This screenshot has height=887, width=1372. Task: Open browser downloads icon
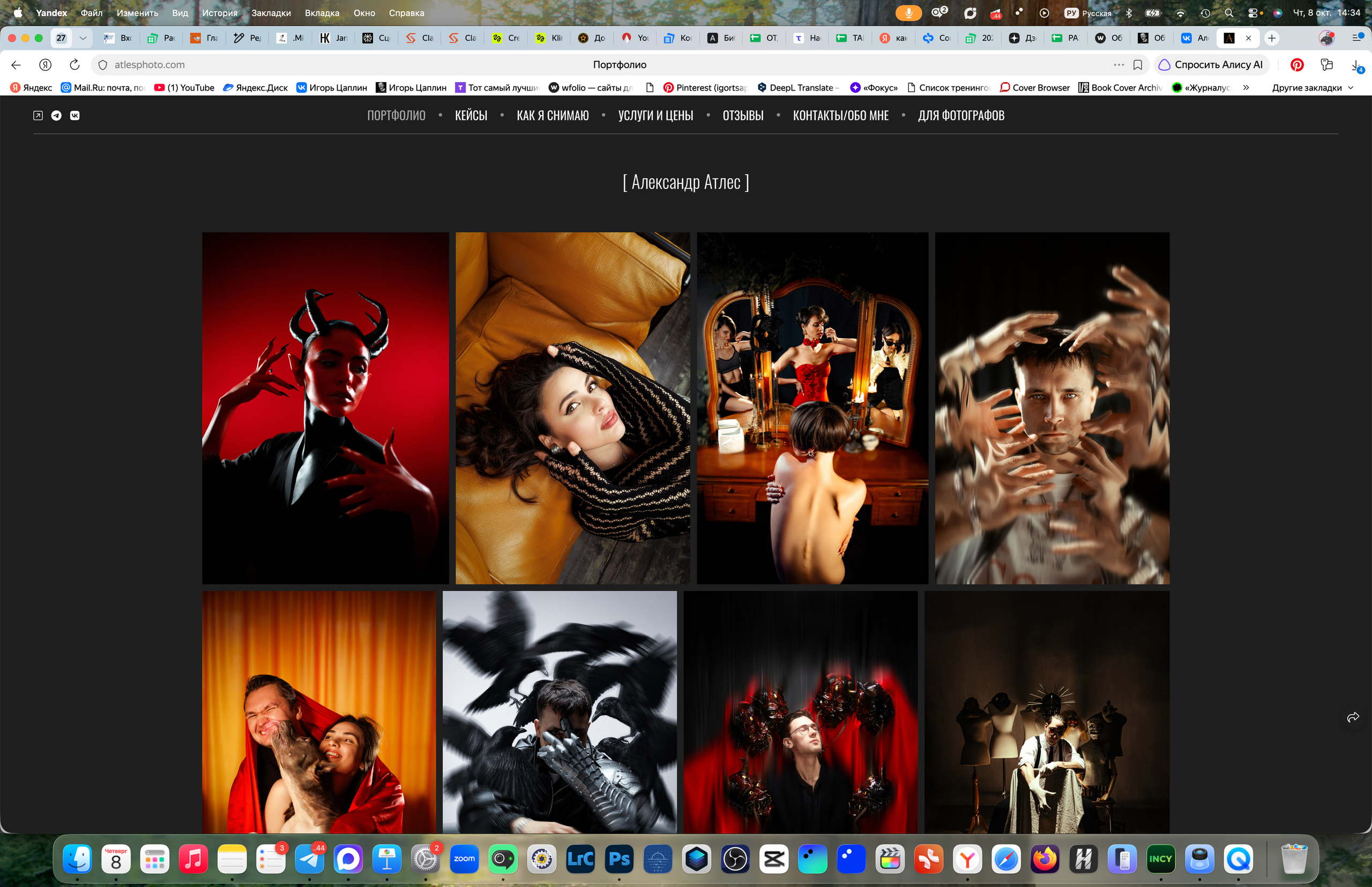pos(1356,65)
